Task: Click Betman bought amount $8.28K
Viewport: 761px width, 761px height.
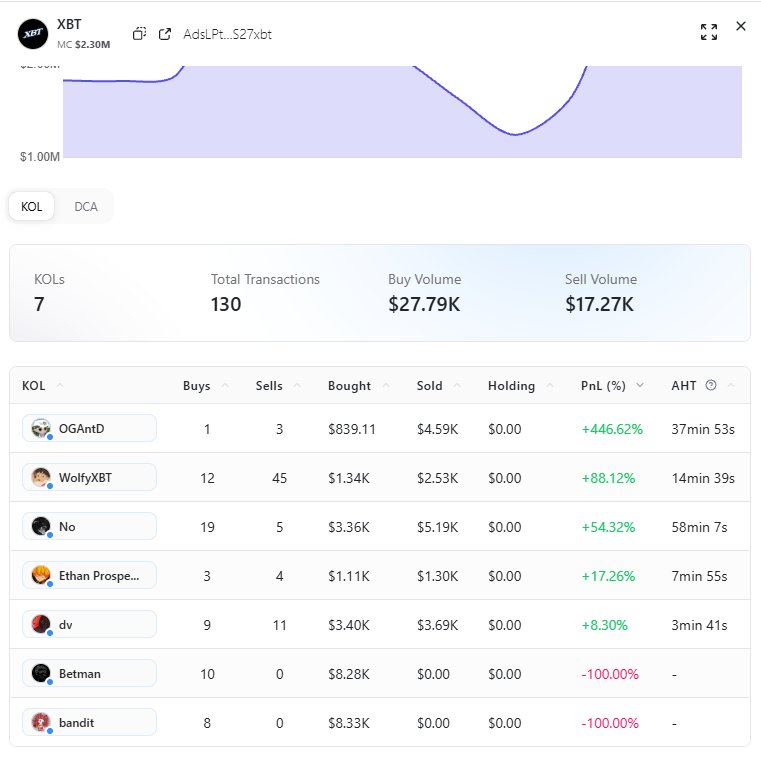Action: pos(349,674)
